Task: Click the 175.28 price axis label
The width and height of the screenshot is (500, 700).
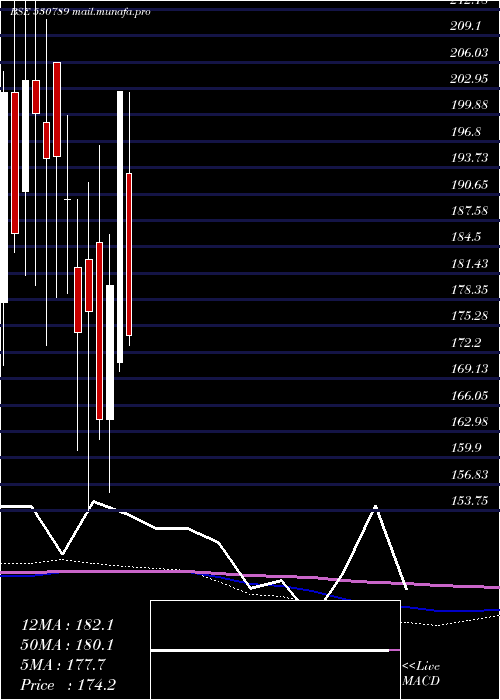Action: pyautogui.click(x=470, y=316)
